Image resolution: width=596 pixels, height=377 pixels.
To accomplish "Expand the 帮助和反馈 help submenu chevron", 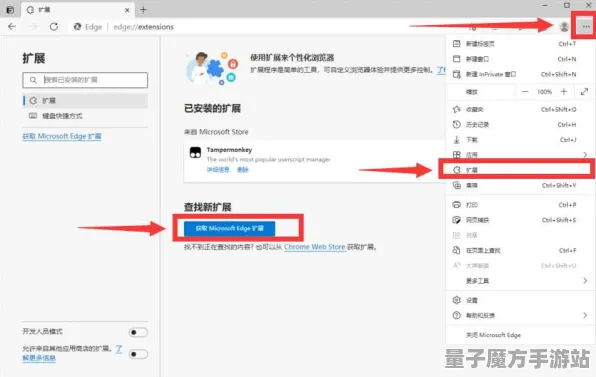I will click(585, 315).
